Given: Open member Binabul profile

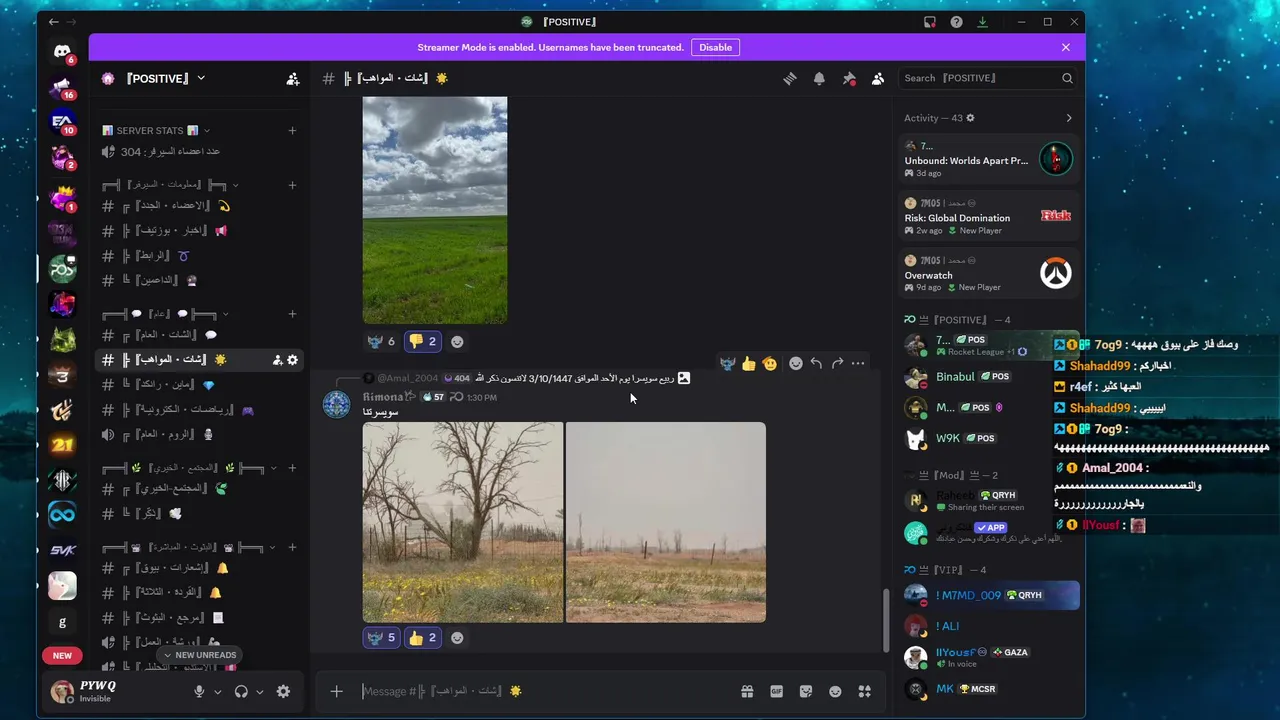Looking at the screenshot, I should (x=988, y=377).
